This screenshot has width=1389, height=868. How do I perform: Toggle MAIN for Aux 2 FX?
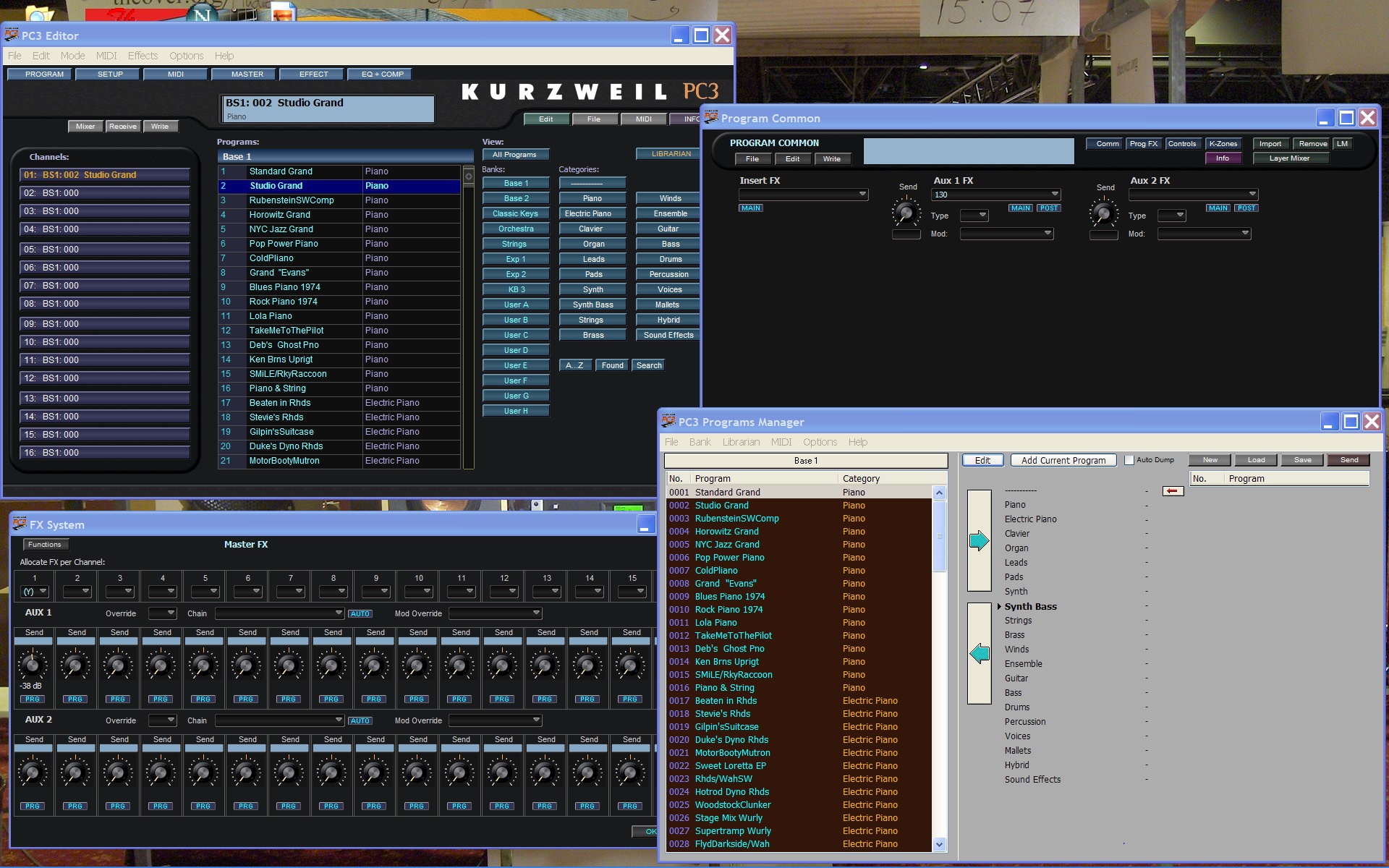click(x=1218, y=208)
